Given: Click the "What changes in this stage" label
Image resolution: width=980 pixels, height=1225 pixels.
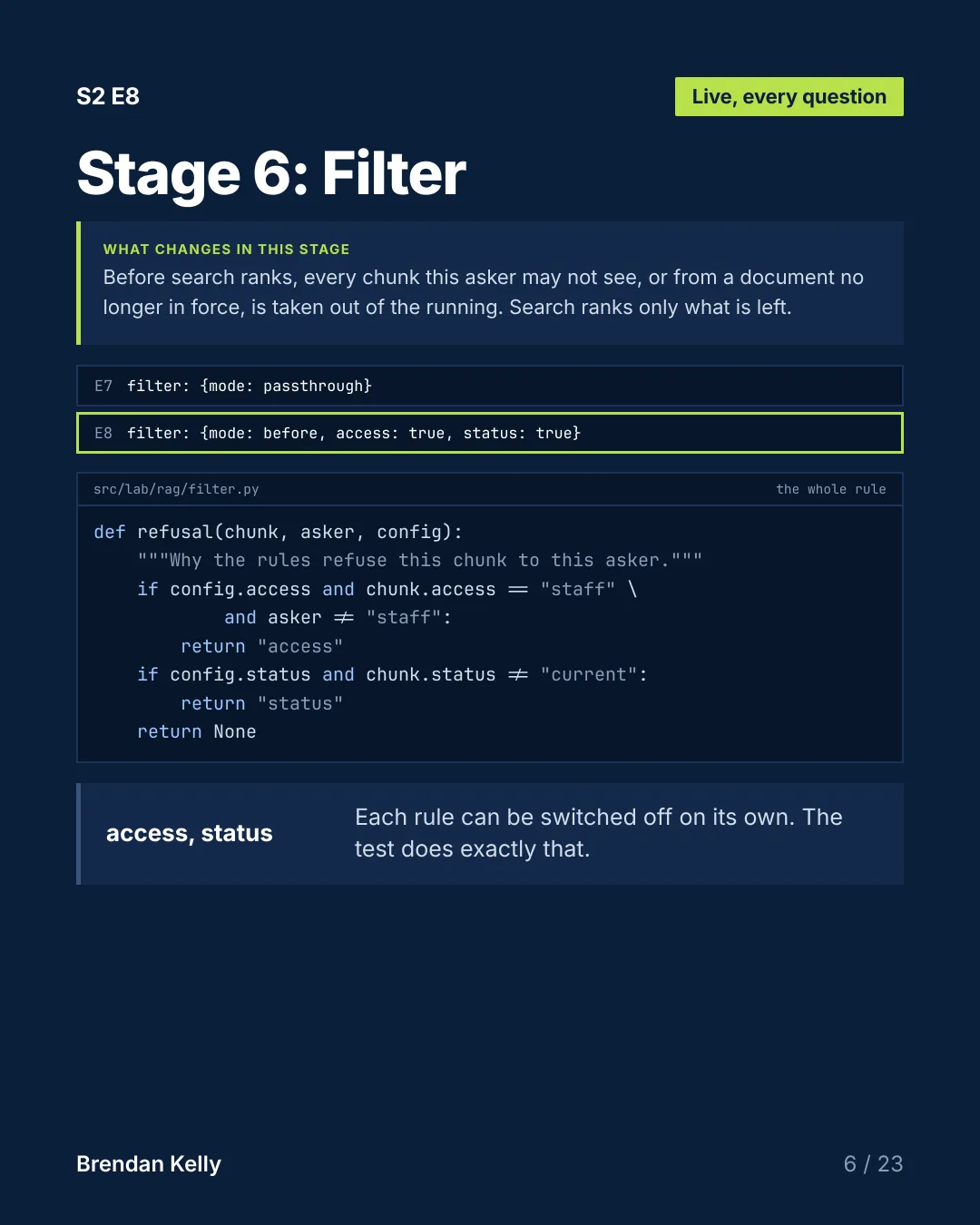Looking at the screenshot, I should tap(226, 249).
